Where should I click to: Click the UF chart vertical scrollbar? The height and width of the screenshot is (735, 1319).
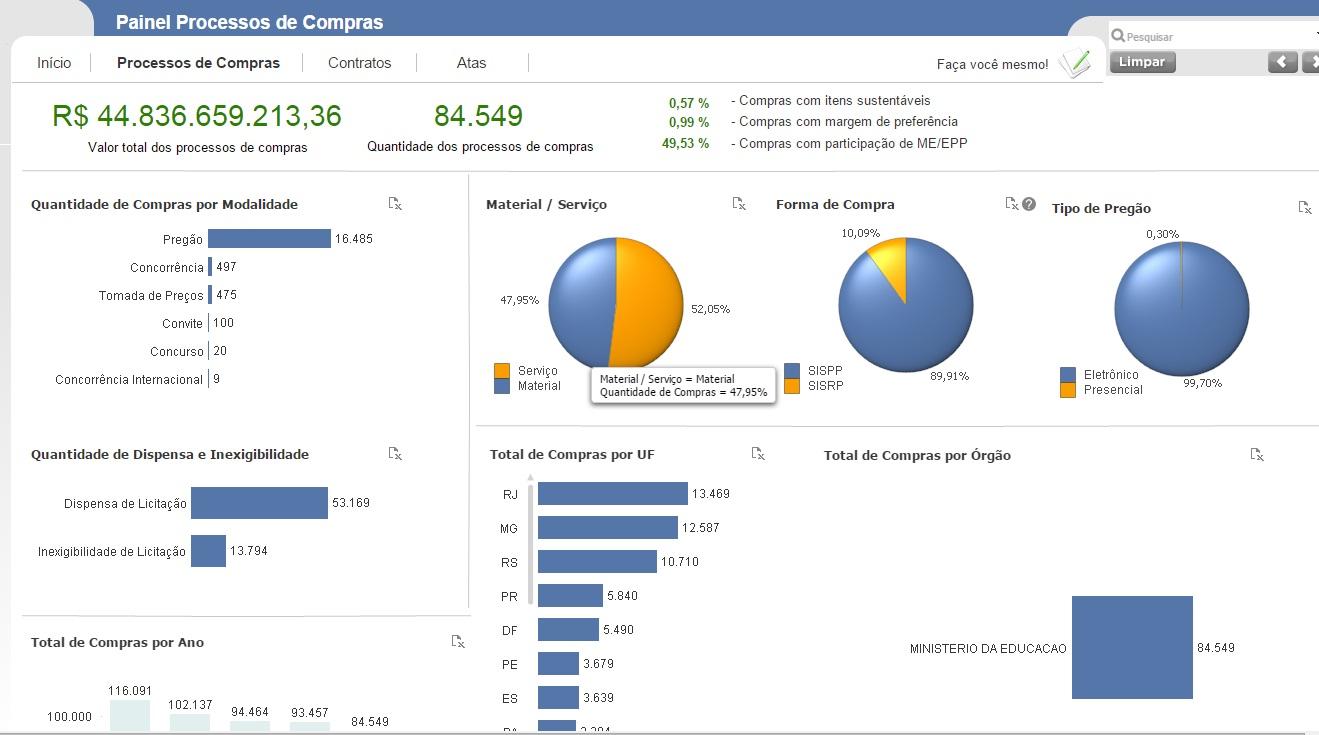(x=530, y=545)
